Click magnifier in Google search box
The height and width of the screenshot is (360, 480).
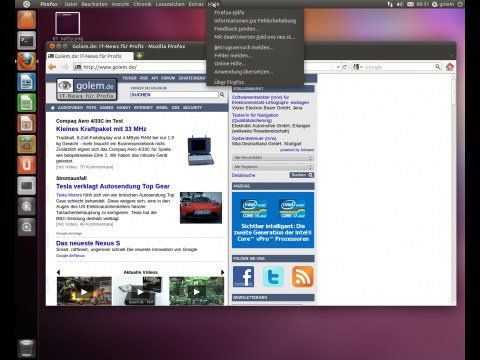437,67
